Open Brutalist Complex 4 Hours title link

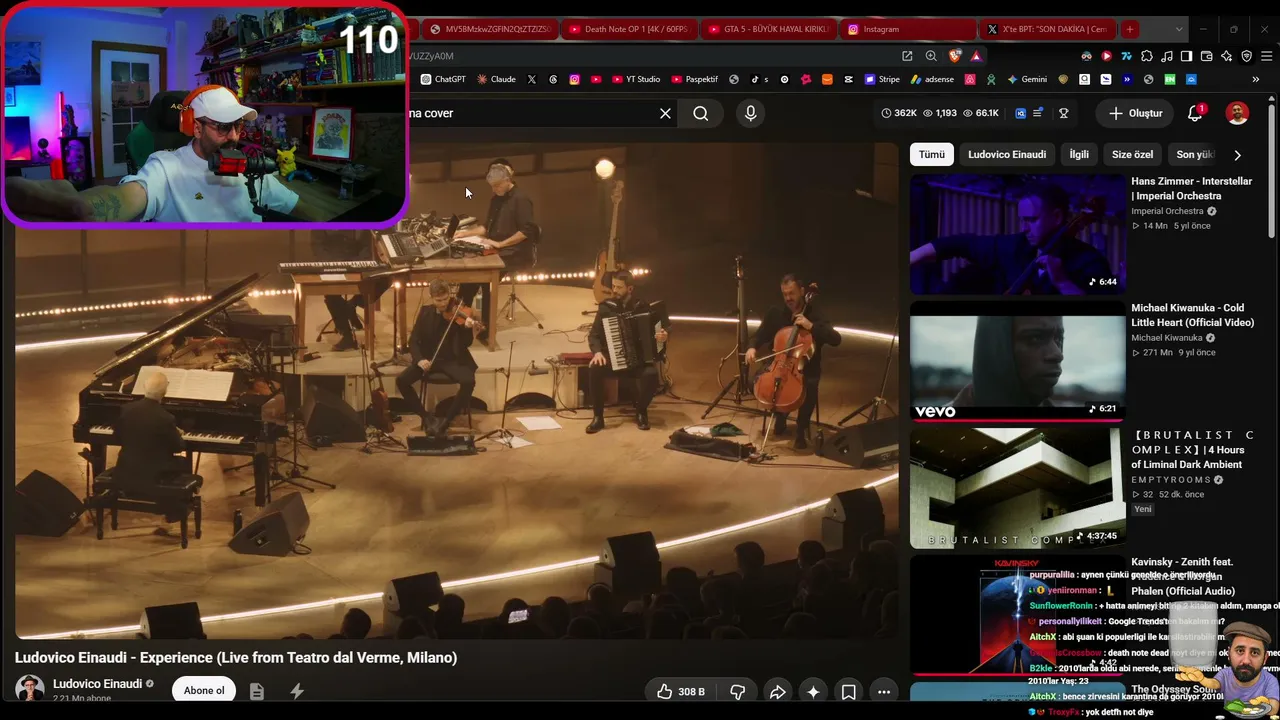coord(1192,450)
